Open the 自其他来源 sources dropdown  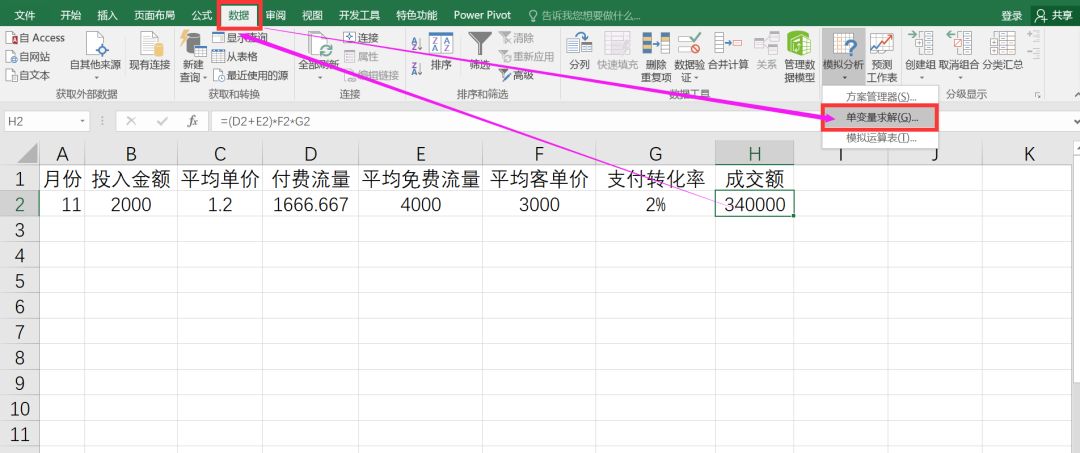click(95, 56)
